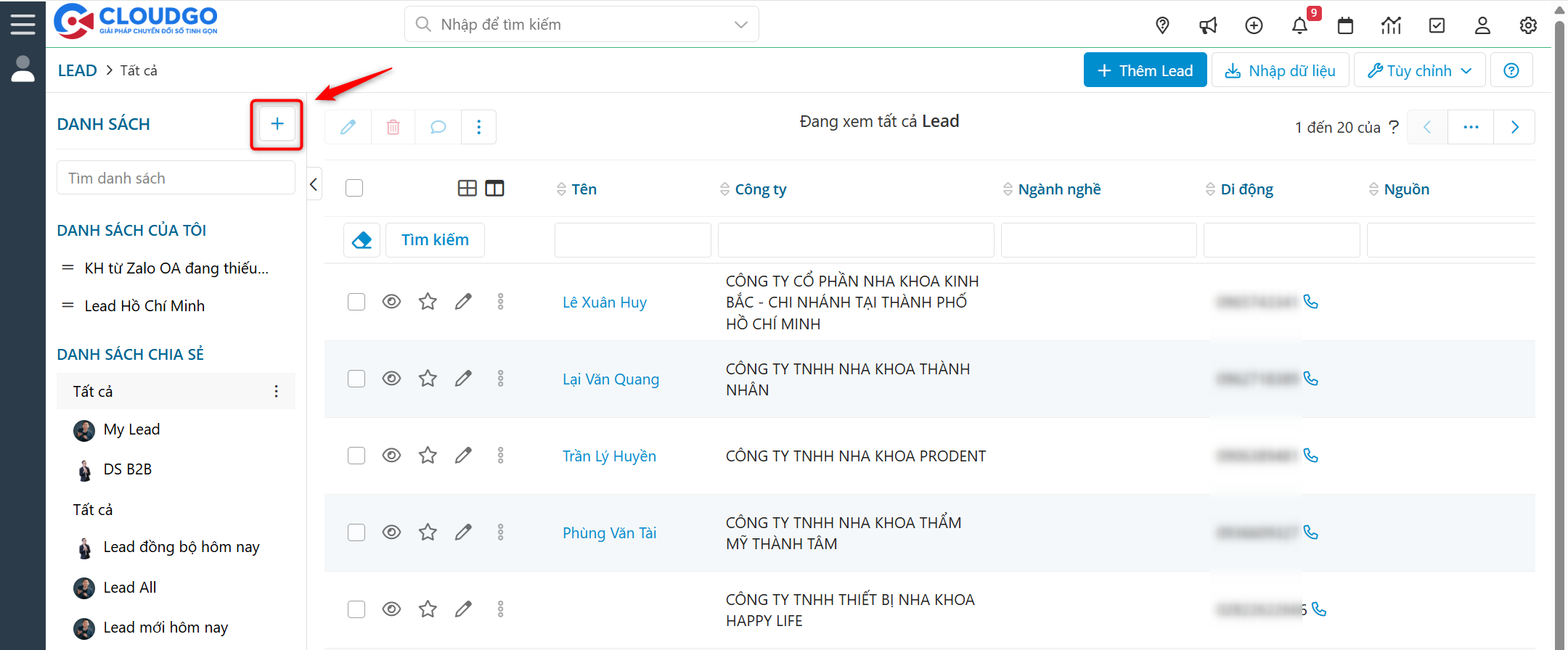The width and height of the screenshot is (1568, 650).
Task: Star the Lại Văn Quang lead
Action: pos(428,379)
